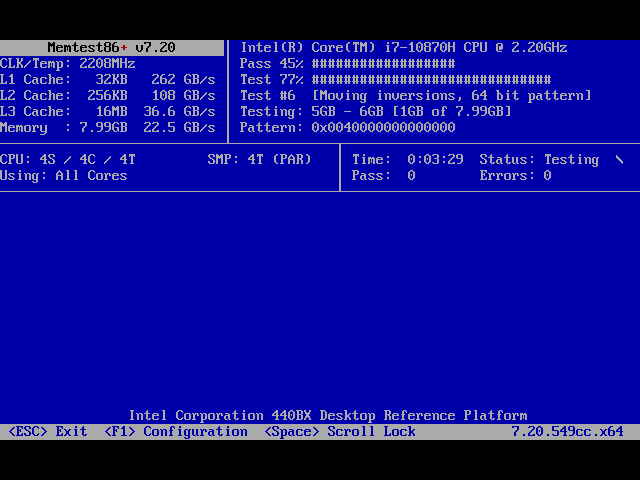Click the SMP: 4T (PAR) text
The height and width of the screenshot is (480, 640).
click(260, 160)
